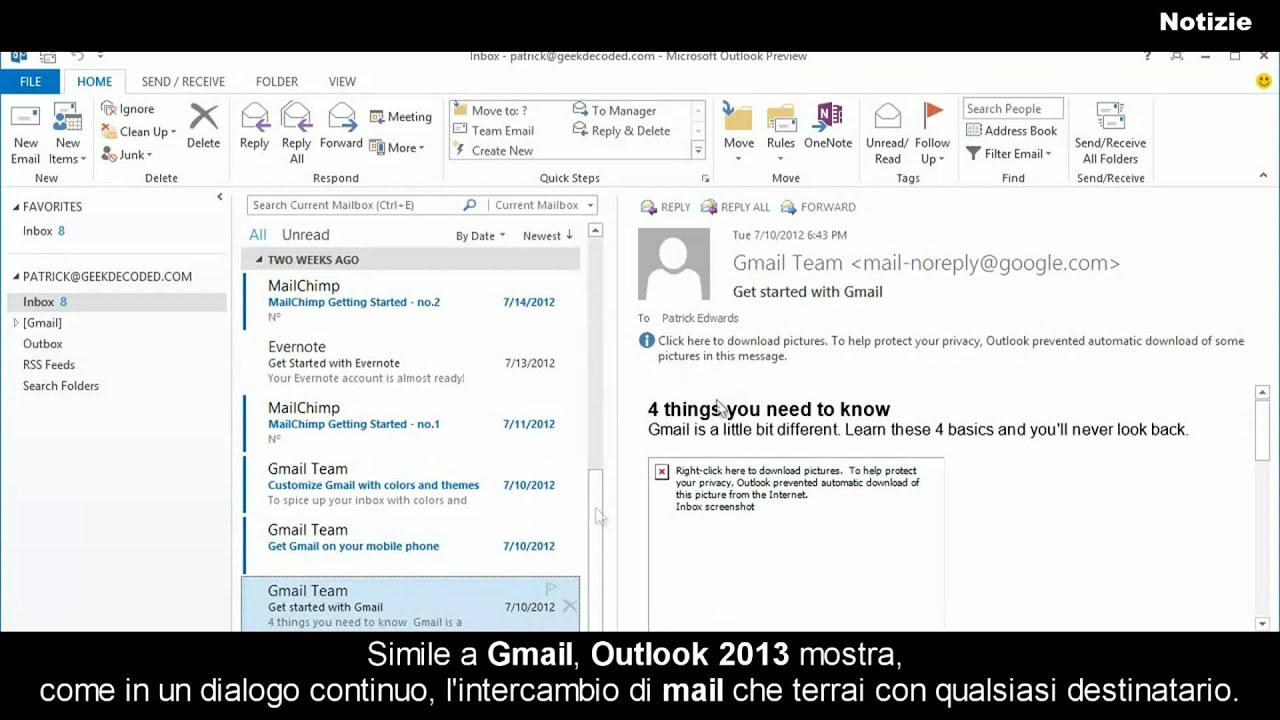Open Get Gmail on your mobile phone email
Viewport: 1280px width, 720px height.
[411, 544]
